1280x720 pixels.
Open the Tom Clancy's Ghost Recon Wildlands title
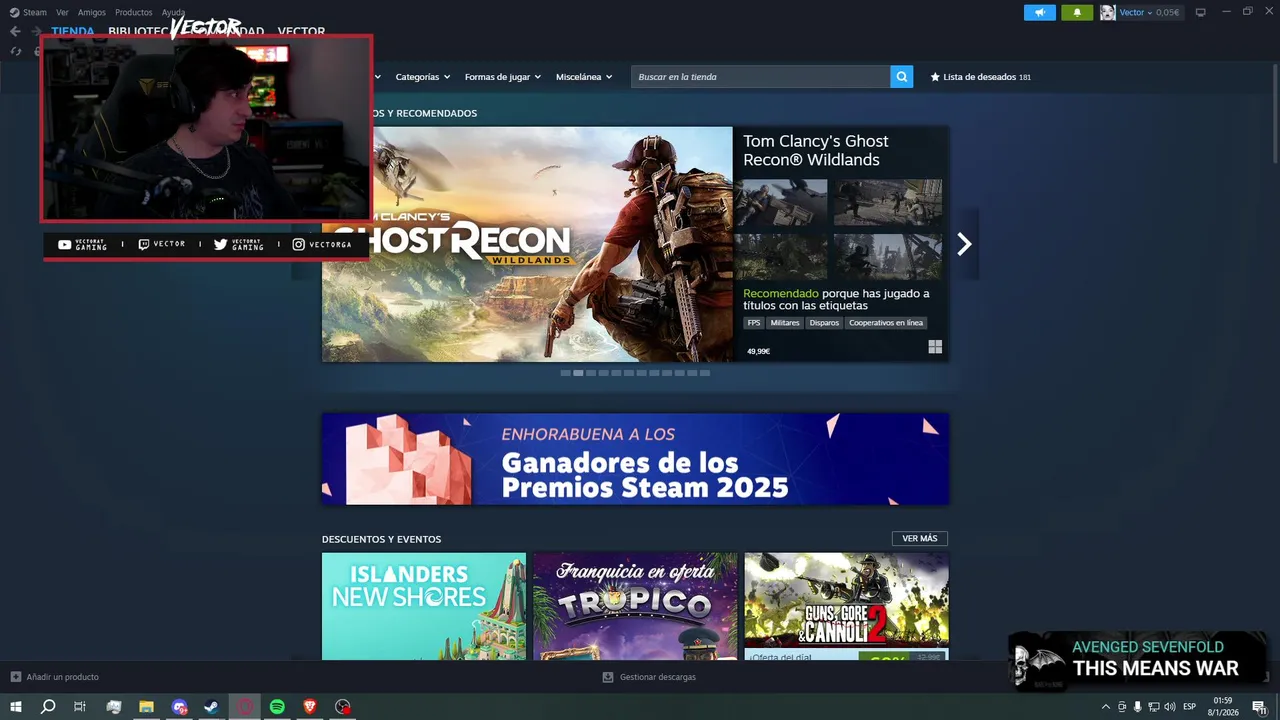(x=816, y=150)
